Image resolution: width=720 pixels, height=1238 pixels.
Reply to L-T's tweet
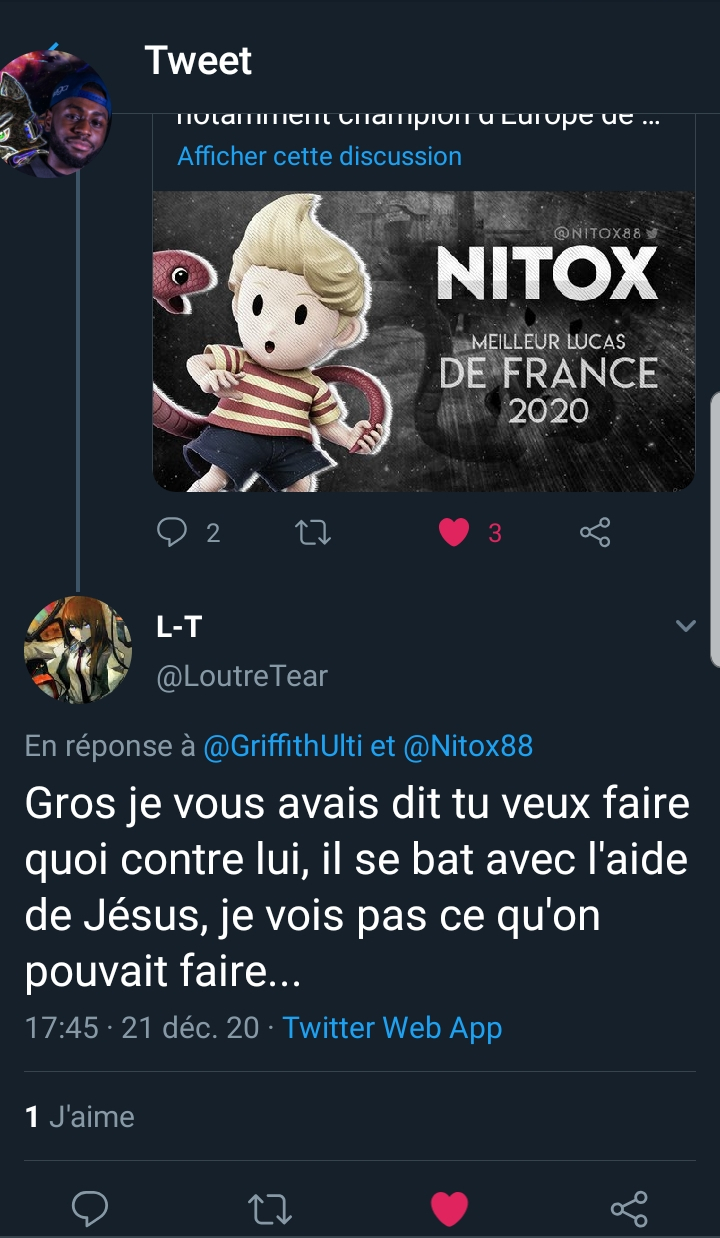[90, 1209]
